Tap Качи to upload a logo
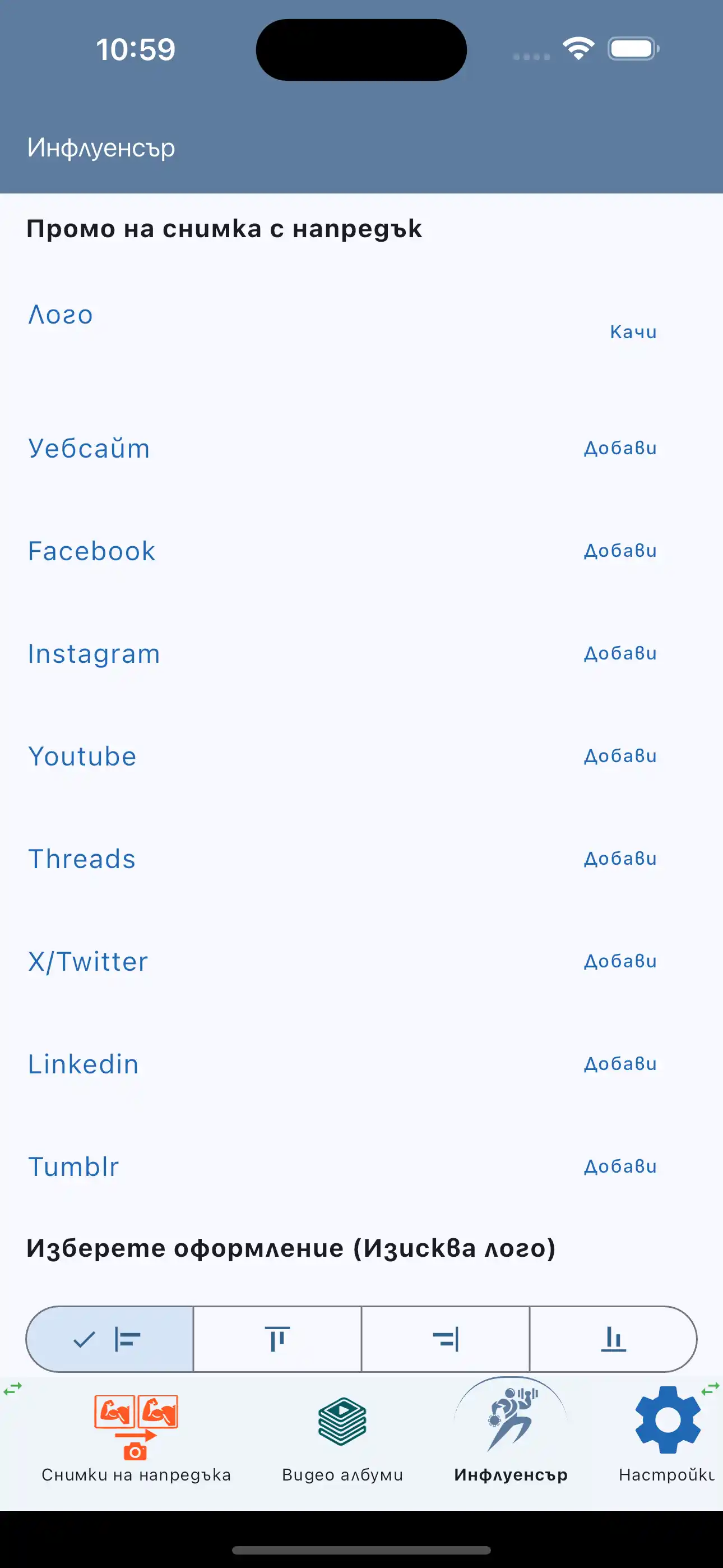The image size is (723, 1568). 633,332
